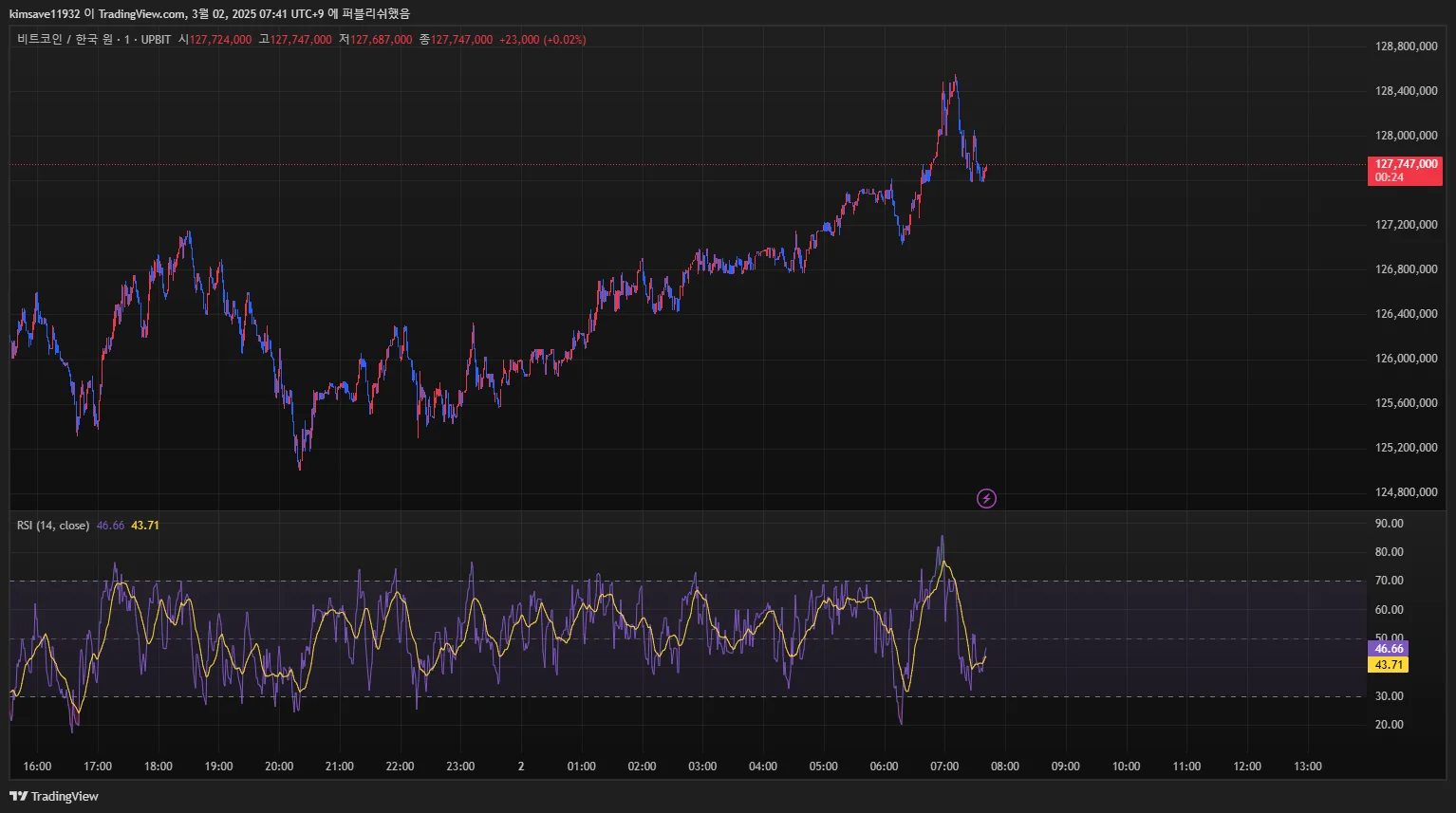This screenshot has height=813, width=1456.
Task: Click the 13:00 time axis label
Action: 1308,767
